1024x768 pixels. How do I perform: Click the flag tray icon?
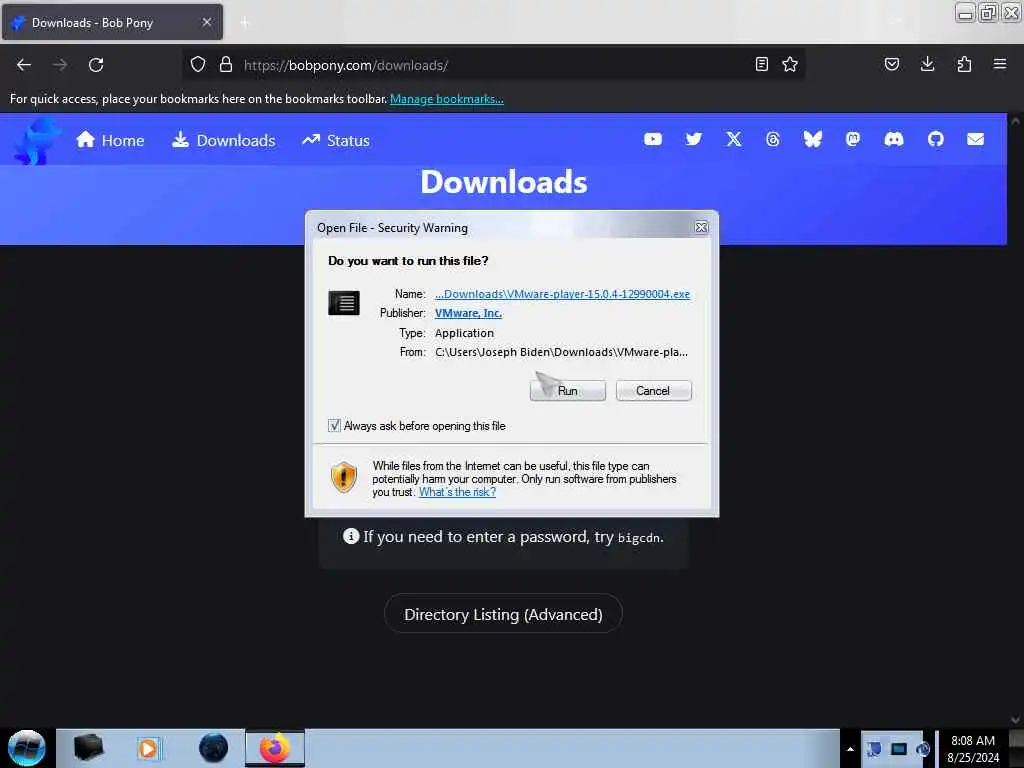[874, 749]
